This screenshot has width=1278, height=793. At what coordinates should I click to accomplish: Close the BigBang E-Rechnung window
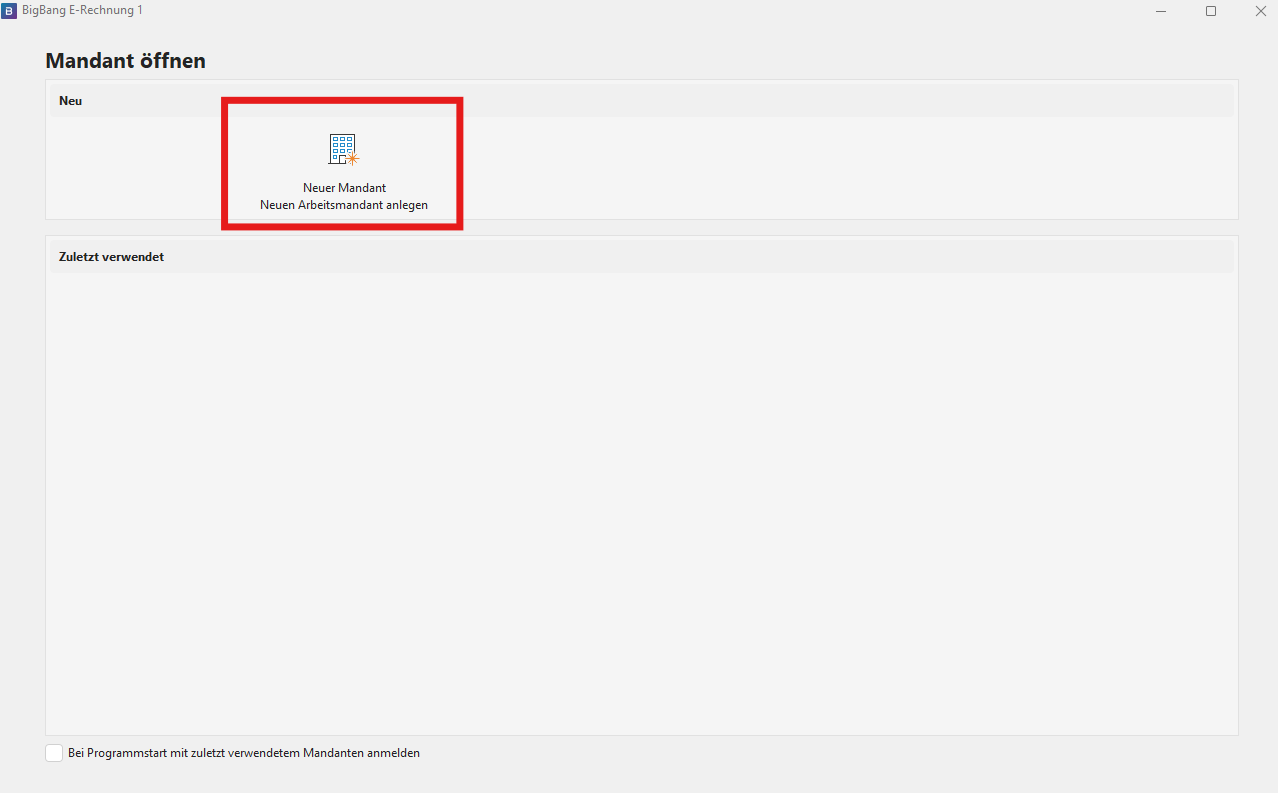click(x=1259, y=11)
